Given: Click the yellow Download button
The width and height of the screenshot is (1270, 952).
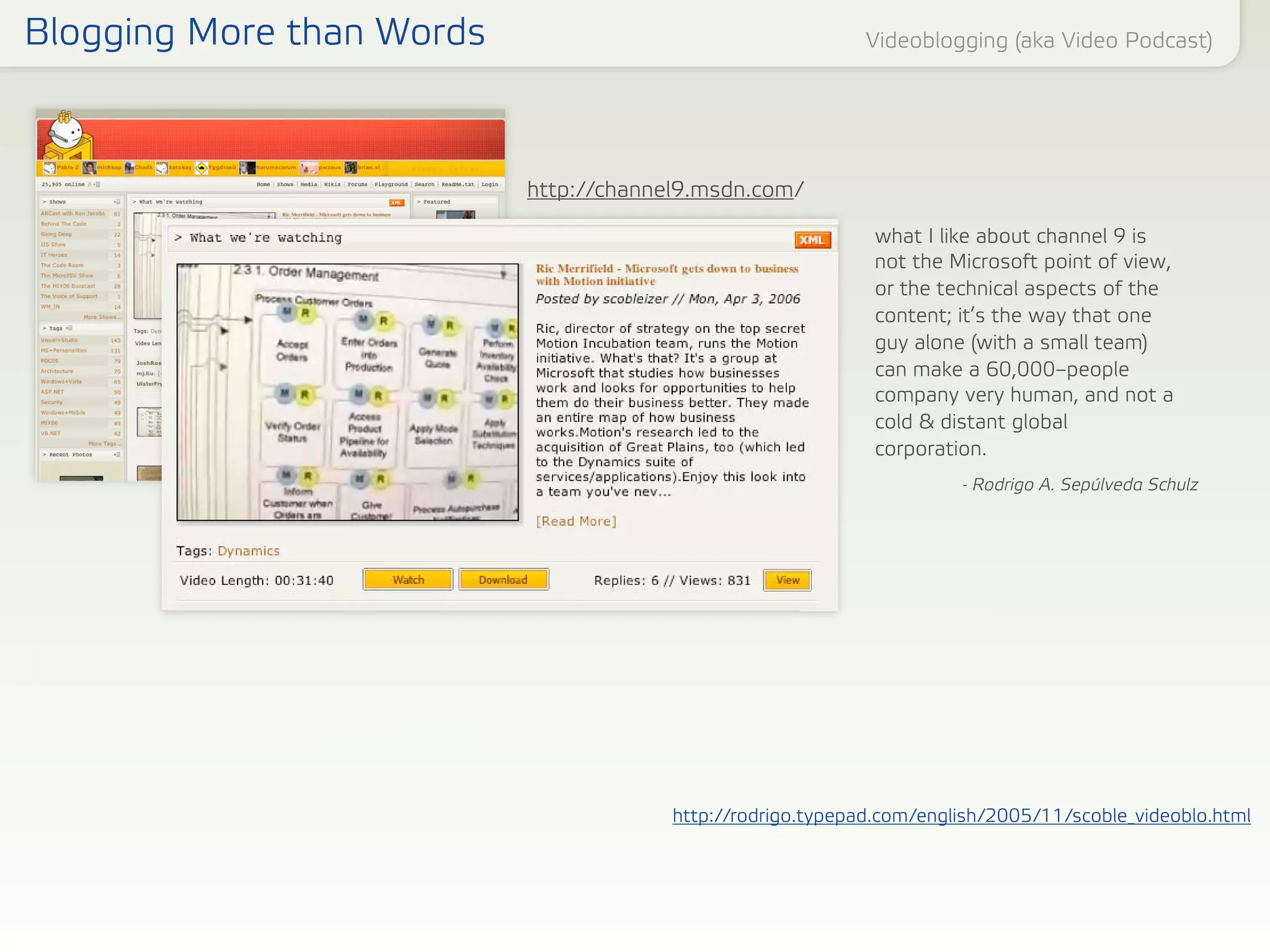Looking at the screenshot, I should [504, 580].
